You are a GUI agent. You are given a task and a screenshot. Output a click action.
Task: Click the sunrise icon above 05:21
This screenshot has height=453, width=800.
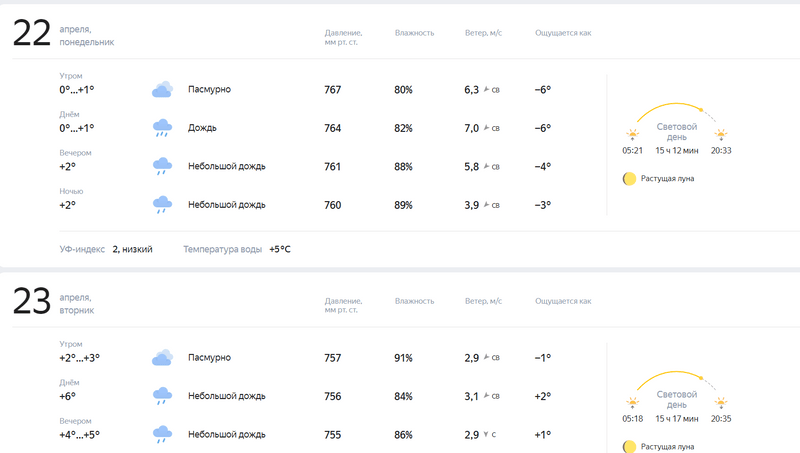632,134
